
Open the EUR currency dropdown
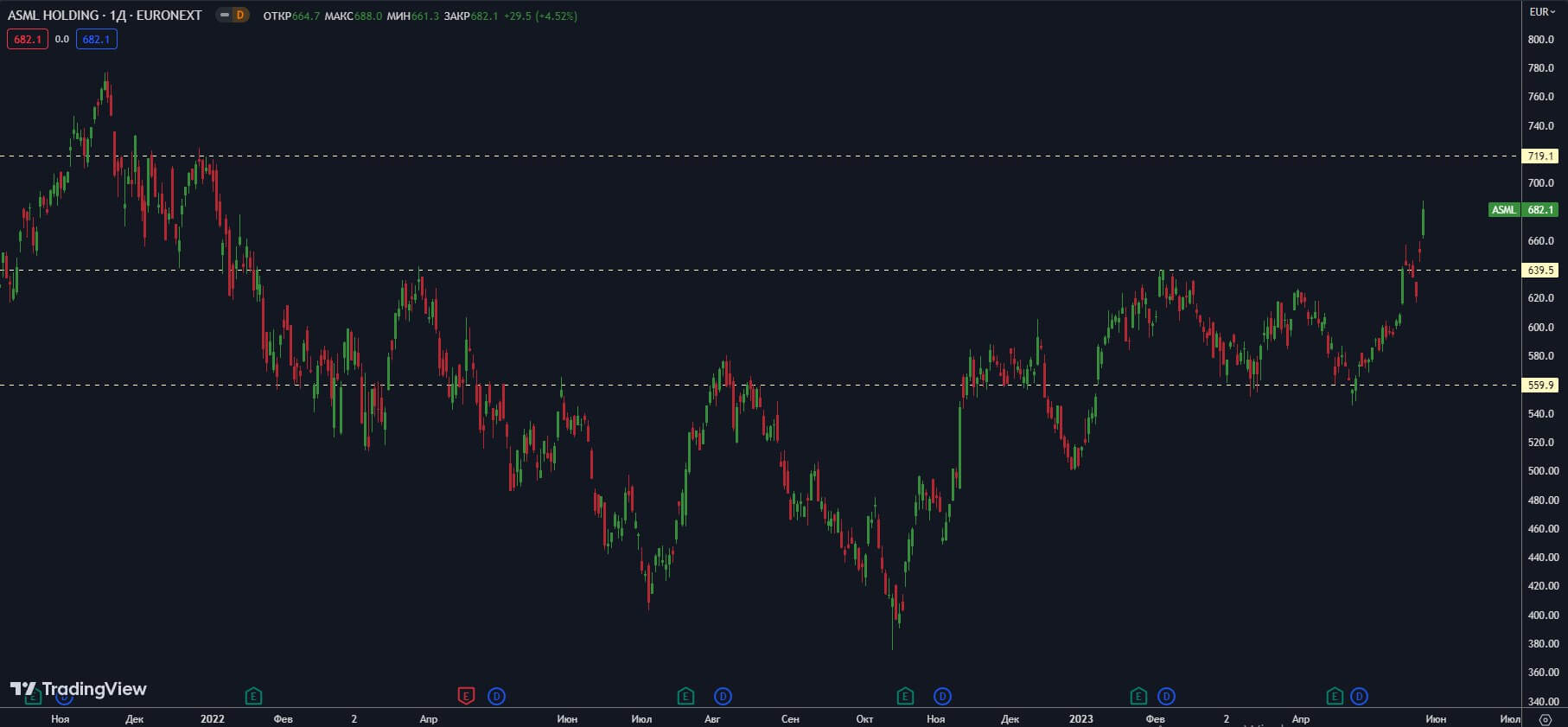coord(1542,12)
